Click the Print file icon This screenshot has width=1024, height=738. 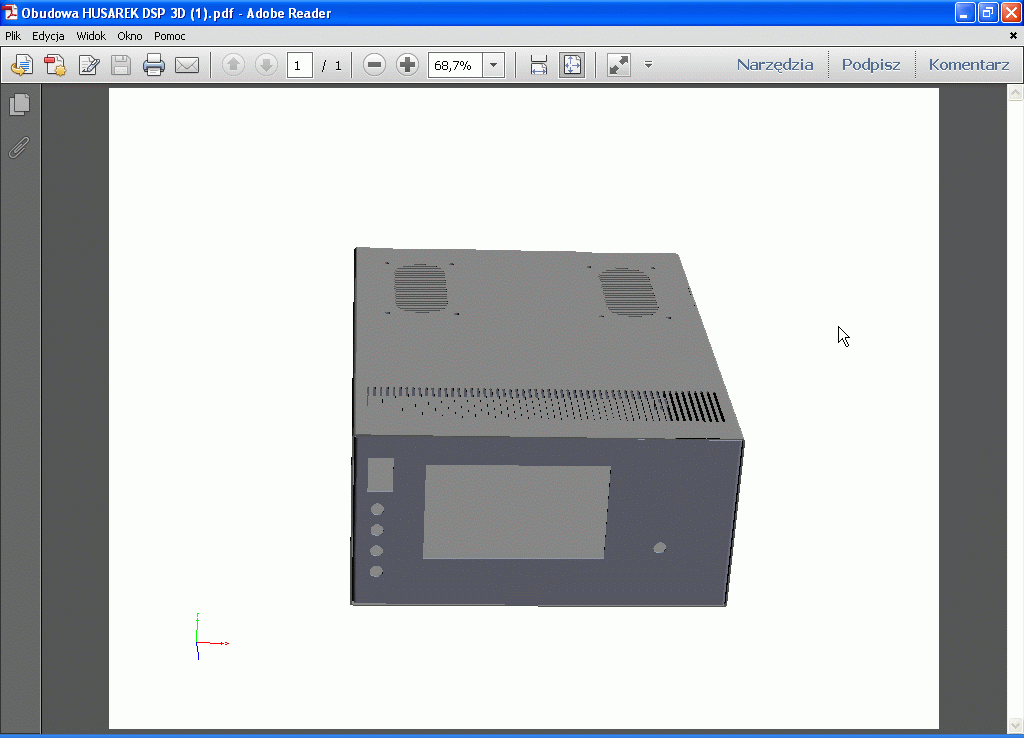(x=153, y=66)
